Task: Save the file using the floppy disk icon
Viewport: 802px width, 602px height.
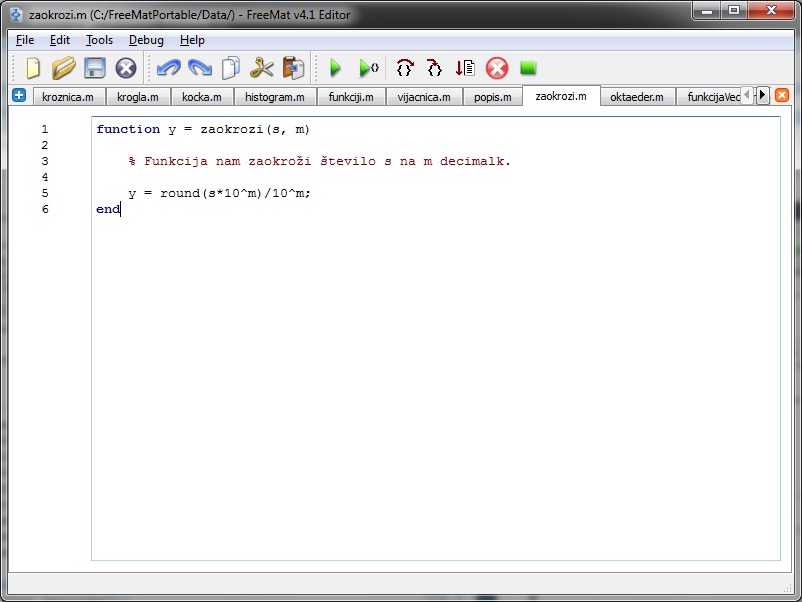Action: coord(94,68)
